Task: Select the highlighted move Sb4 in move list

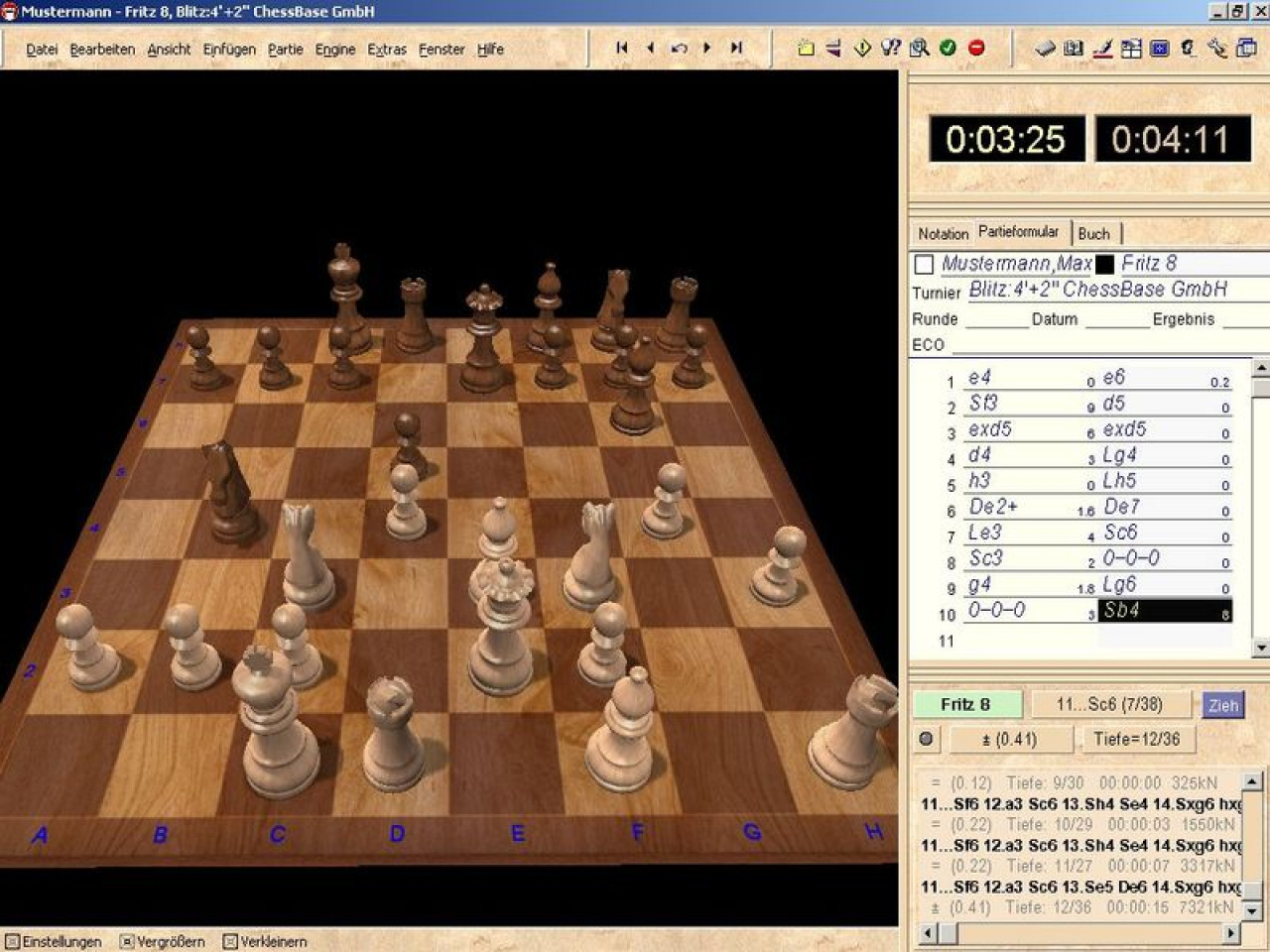Action: tap(1165, 611)
